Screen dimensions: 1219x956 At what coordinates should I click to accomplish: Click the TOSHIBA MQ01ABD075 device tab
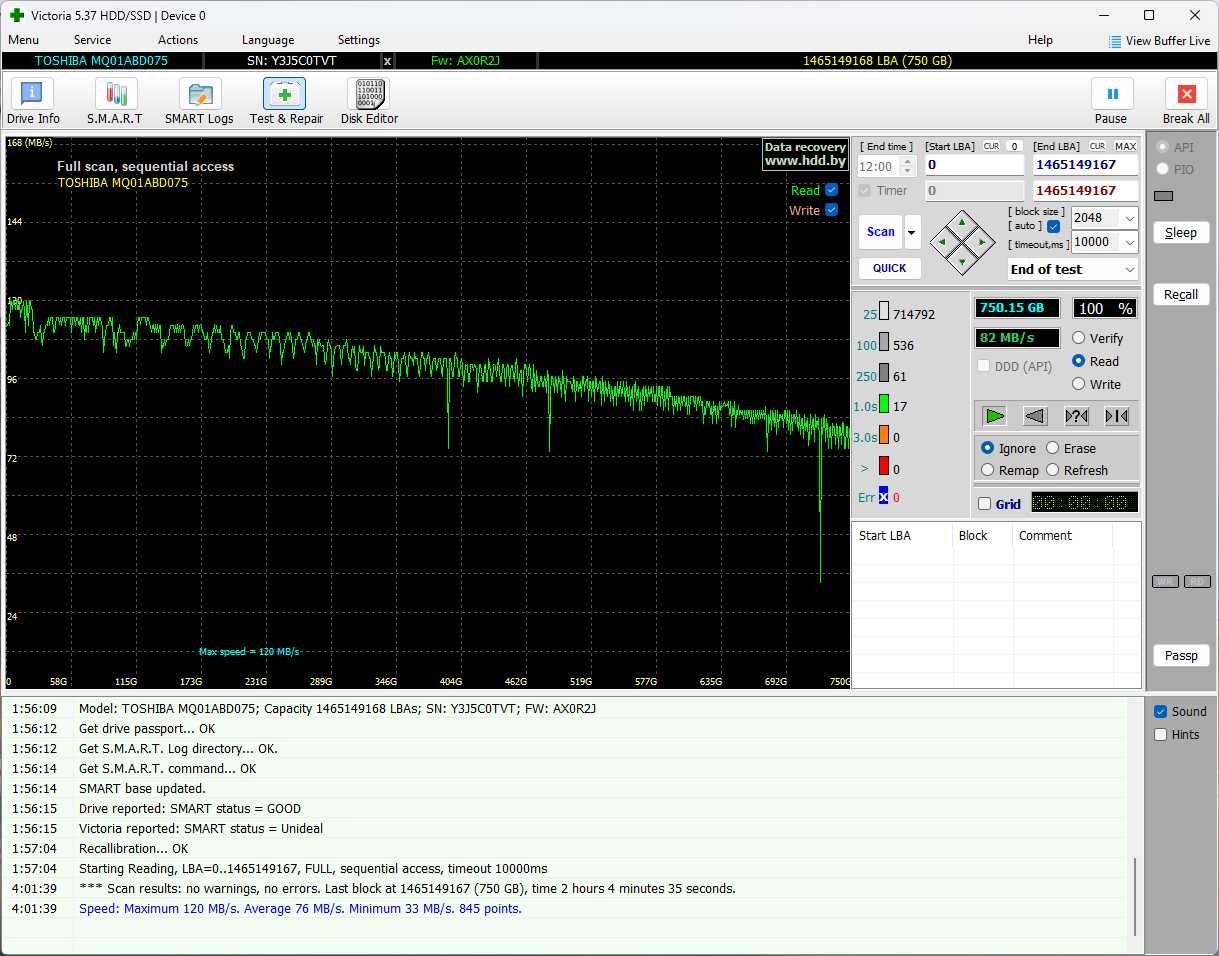[x=101, y=61]
